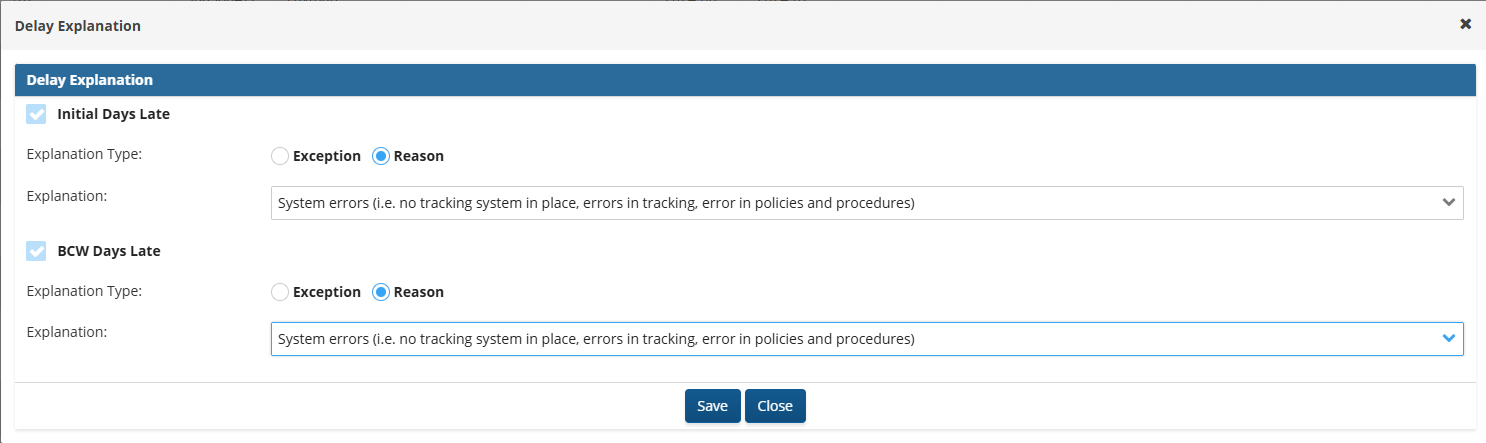Image resolution: width=1486 pixels, height=443 pixels.
Task: Toggle the Initial Days Late checkbox
Action: 36,114
